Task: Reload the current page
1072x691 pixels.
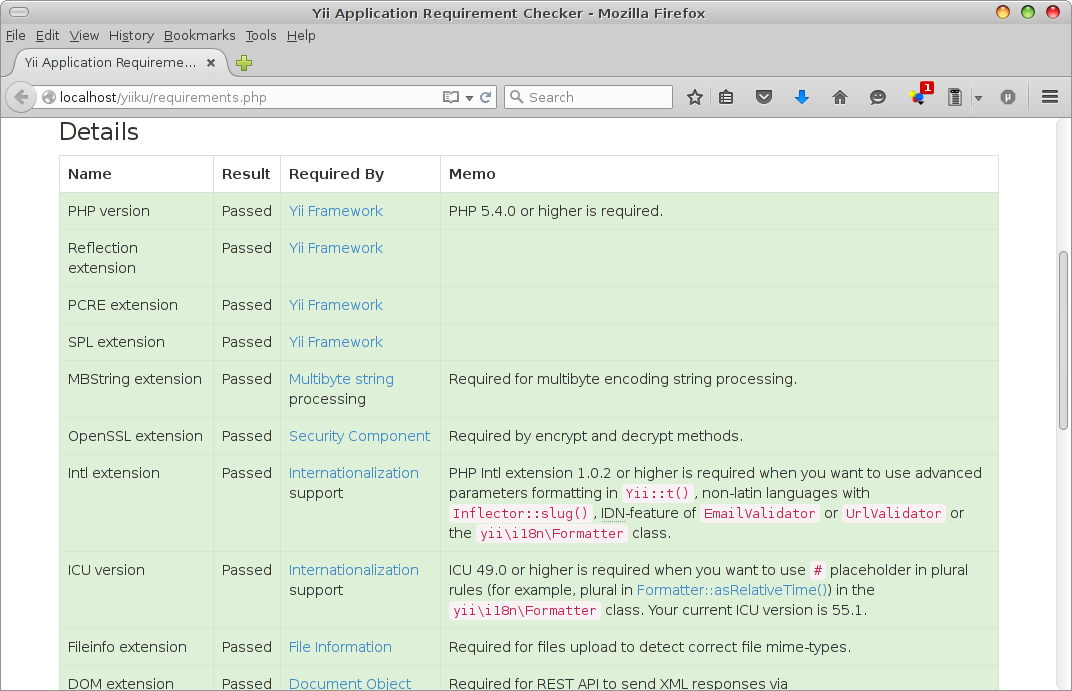Action: 485,97
